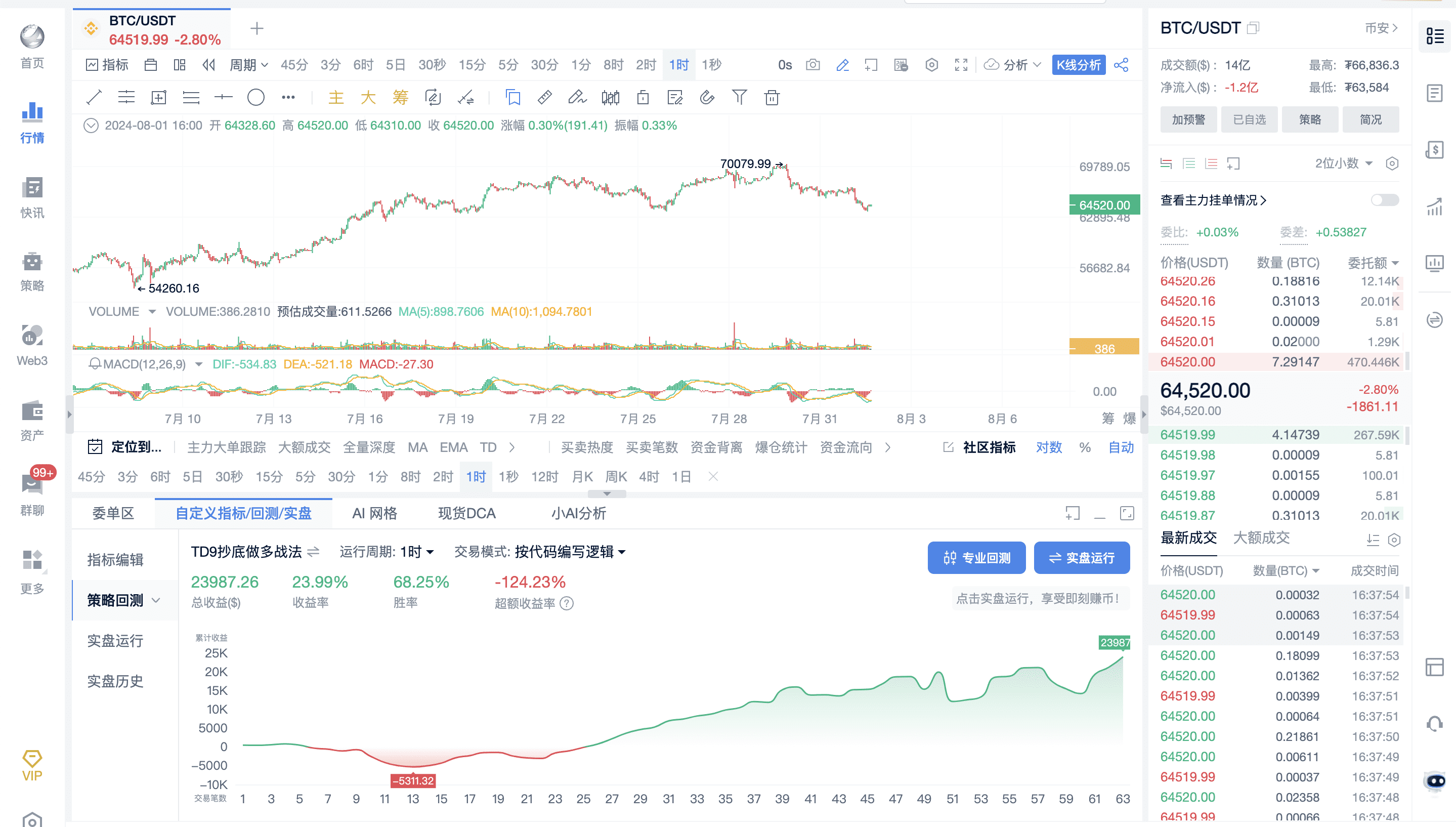Toggle 对数 logarithmic scale
Viewport: 1456px width, 827px height.
[x=1048, y=447]
